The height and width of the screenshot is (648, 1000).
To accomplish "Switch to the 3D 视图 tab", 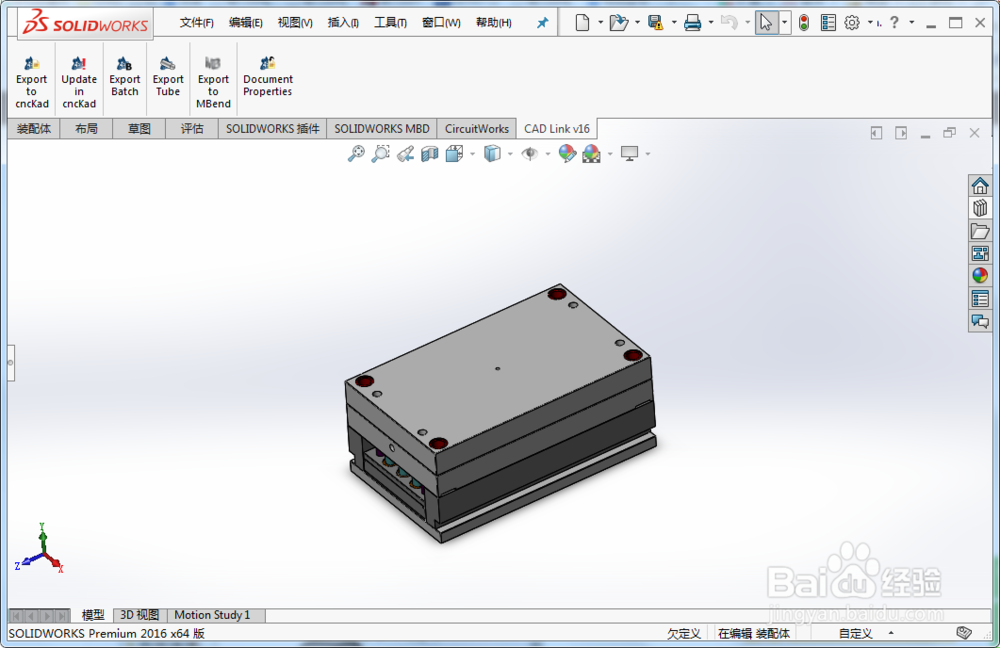I will (140, 615).
